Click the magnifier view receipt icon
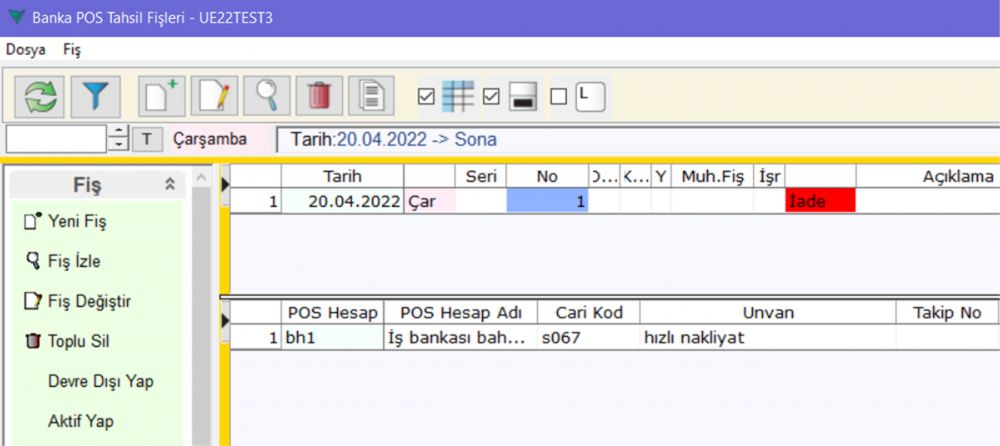1000x446 pixels. click(267, 96)
